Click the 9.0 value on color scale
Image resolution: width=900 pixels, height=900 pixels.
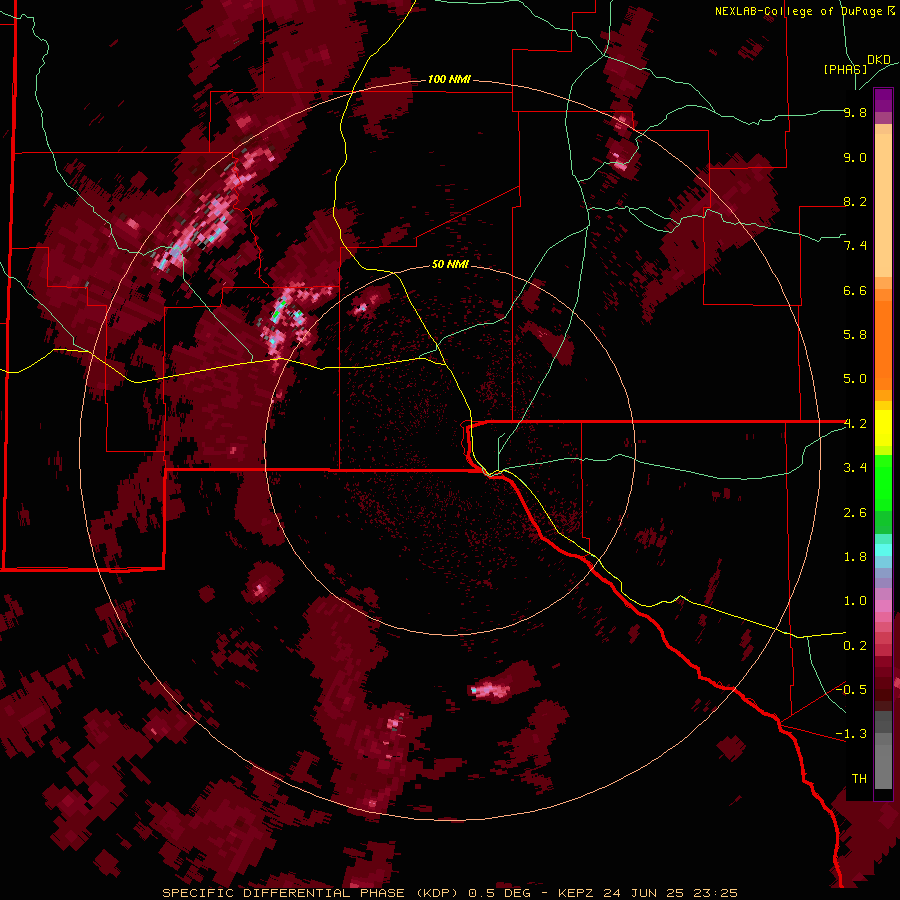coord(855,157)
